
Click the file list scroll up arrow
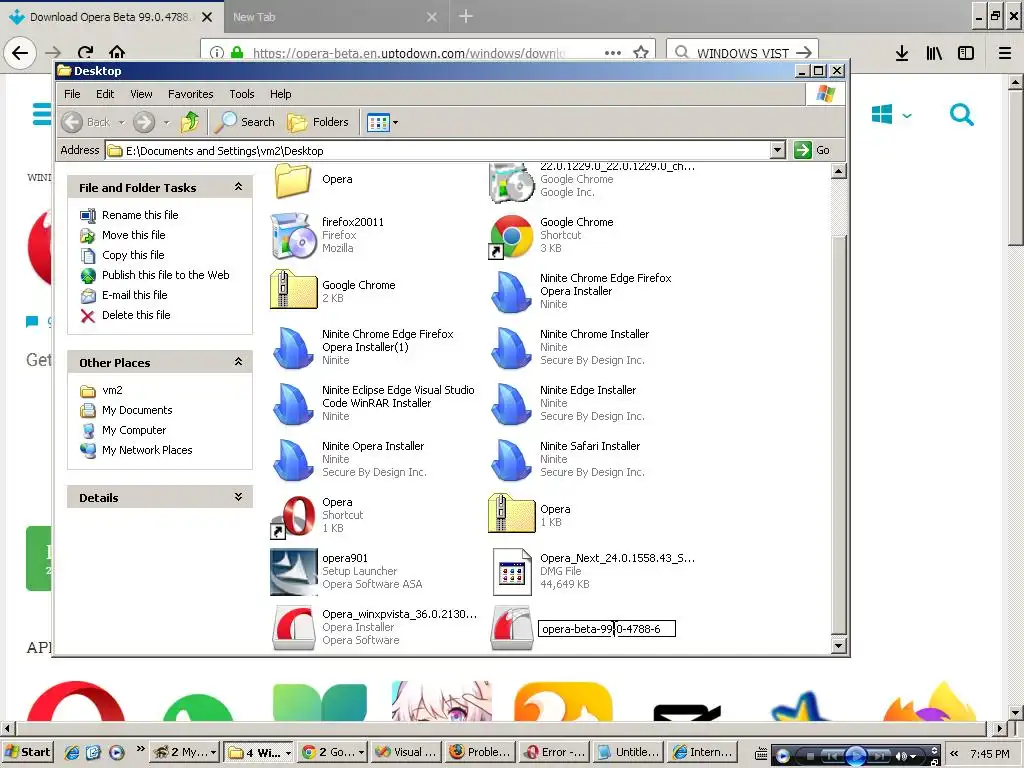tap(839, 171)
